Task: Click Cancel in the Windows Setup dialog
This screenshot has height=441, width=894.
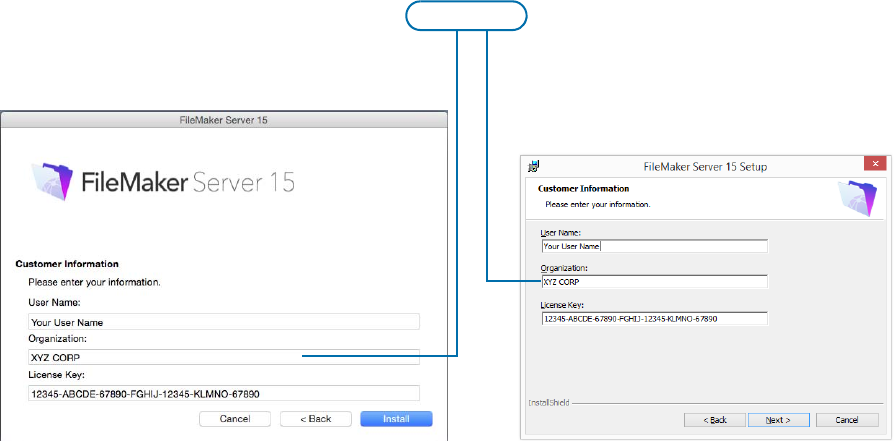Action: [x=847, y=420]
